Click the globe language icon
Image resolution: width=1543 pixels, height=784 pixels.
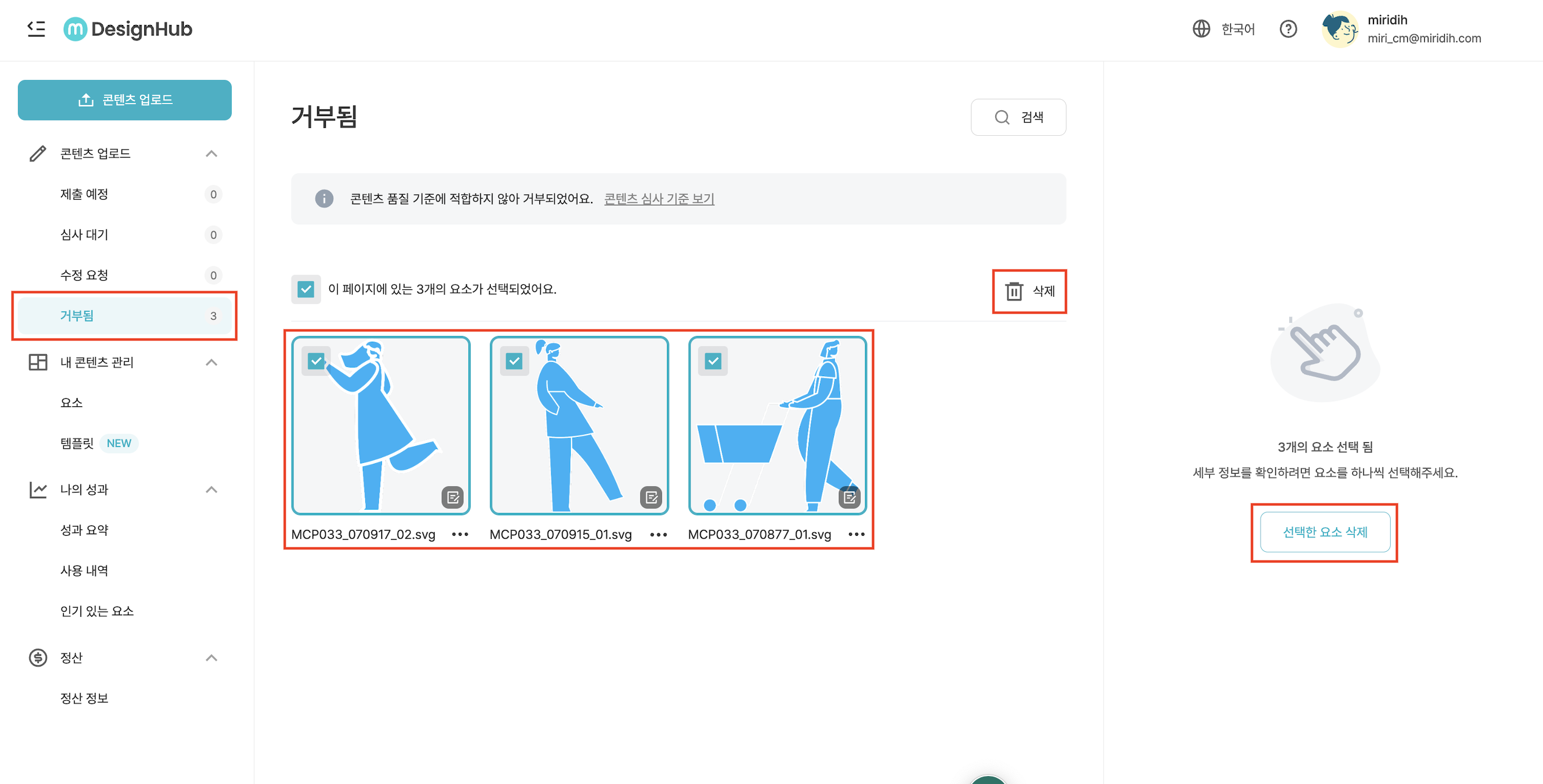point(1201,29)
